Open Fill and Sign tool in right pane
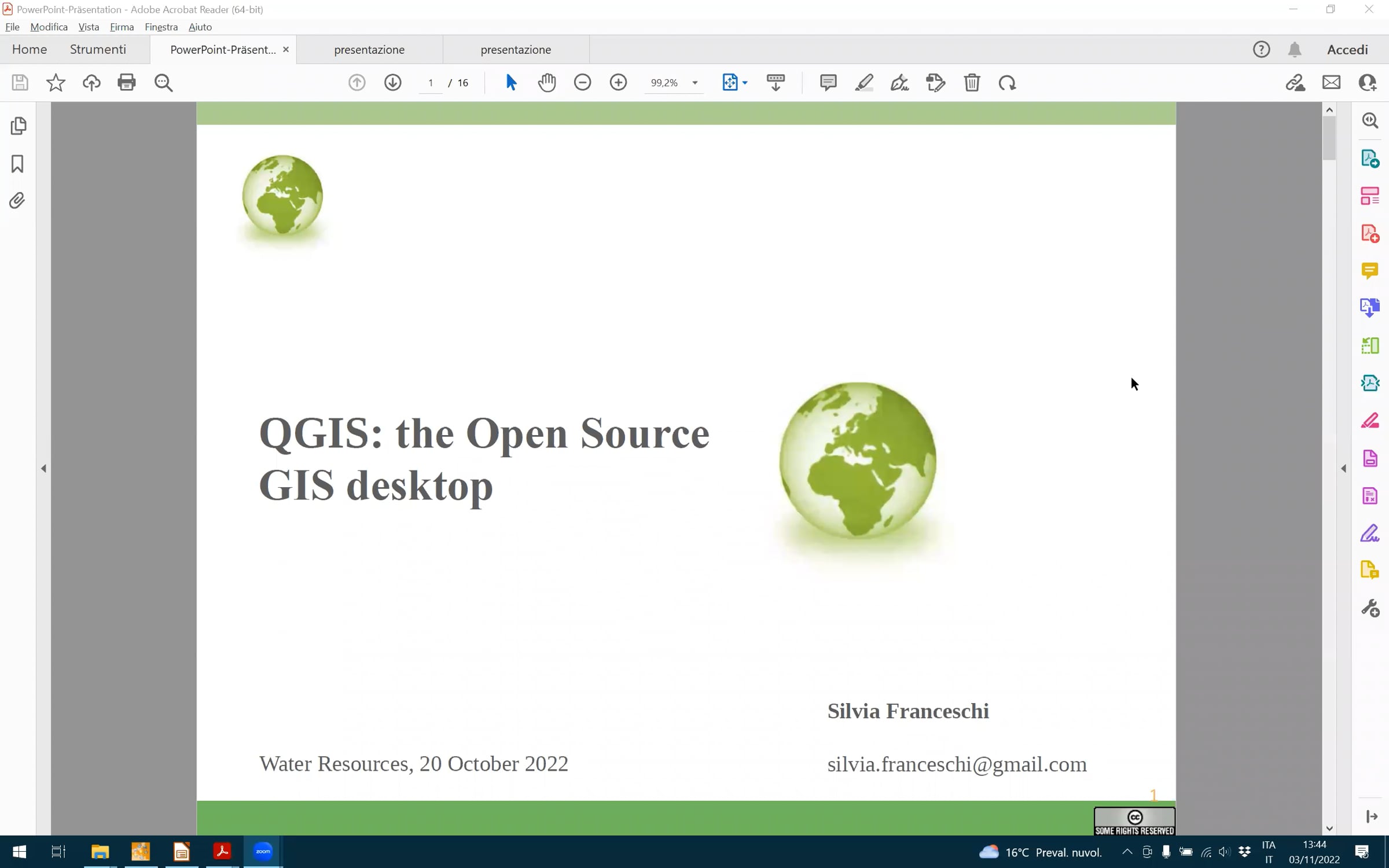 (1370, 533)
